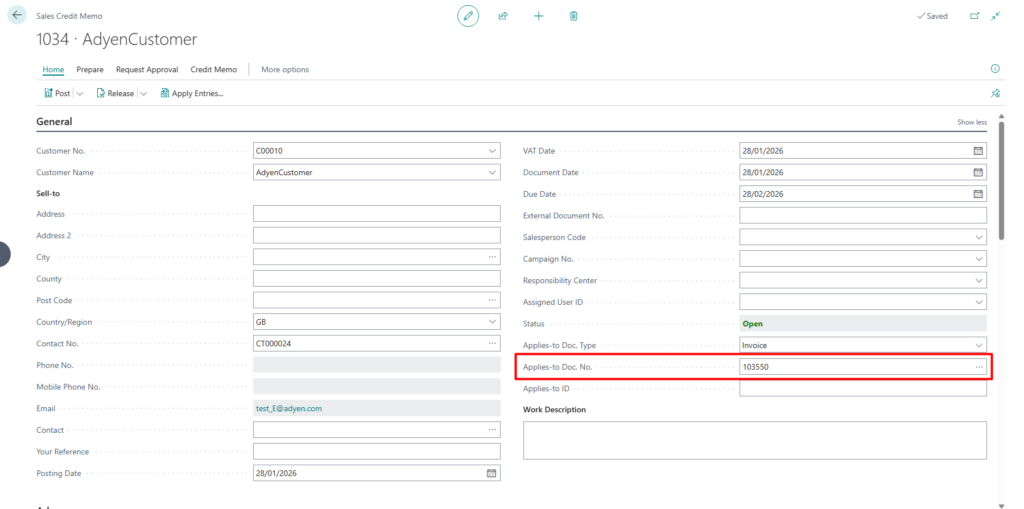
Task: Click the test_E@adyen.com email link
Action: [x=288, y=408]
